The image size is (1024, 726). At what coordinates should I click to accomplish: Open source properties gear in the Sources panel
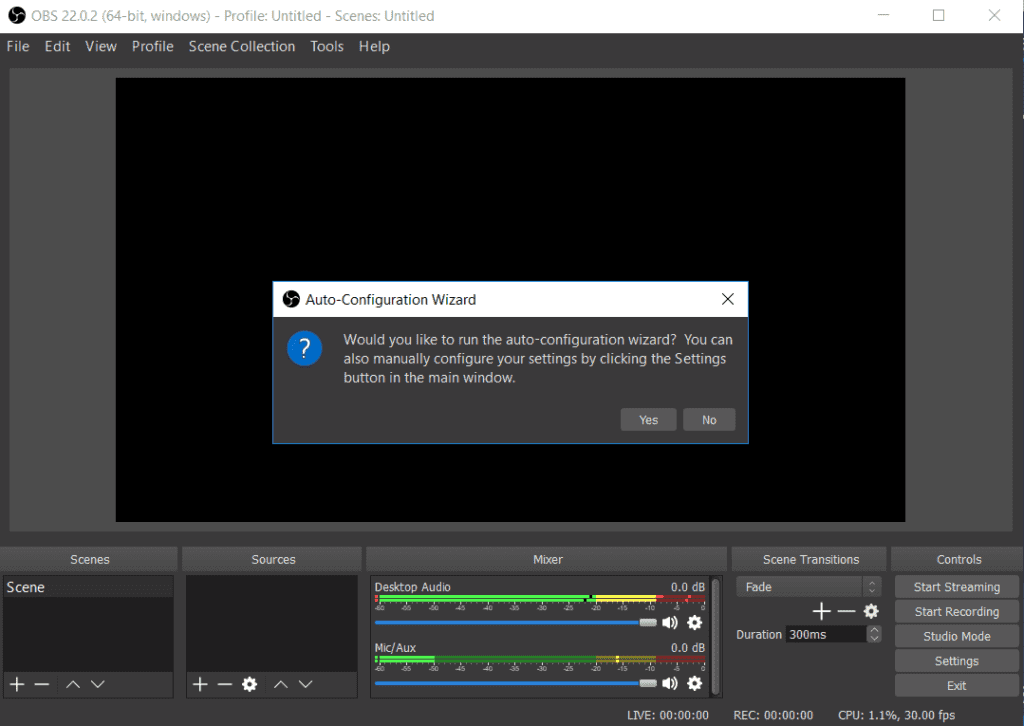(250, 684)
